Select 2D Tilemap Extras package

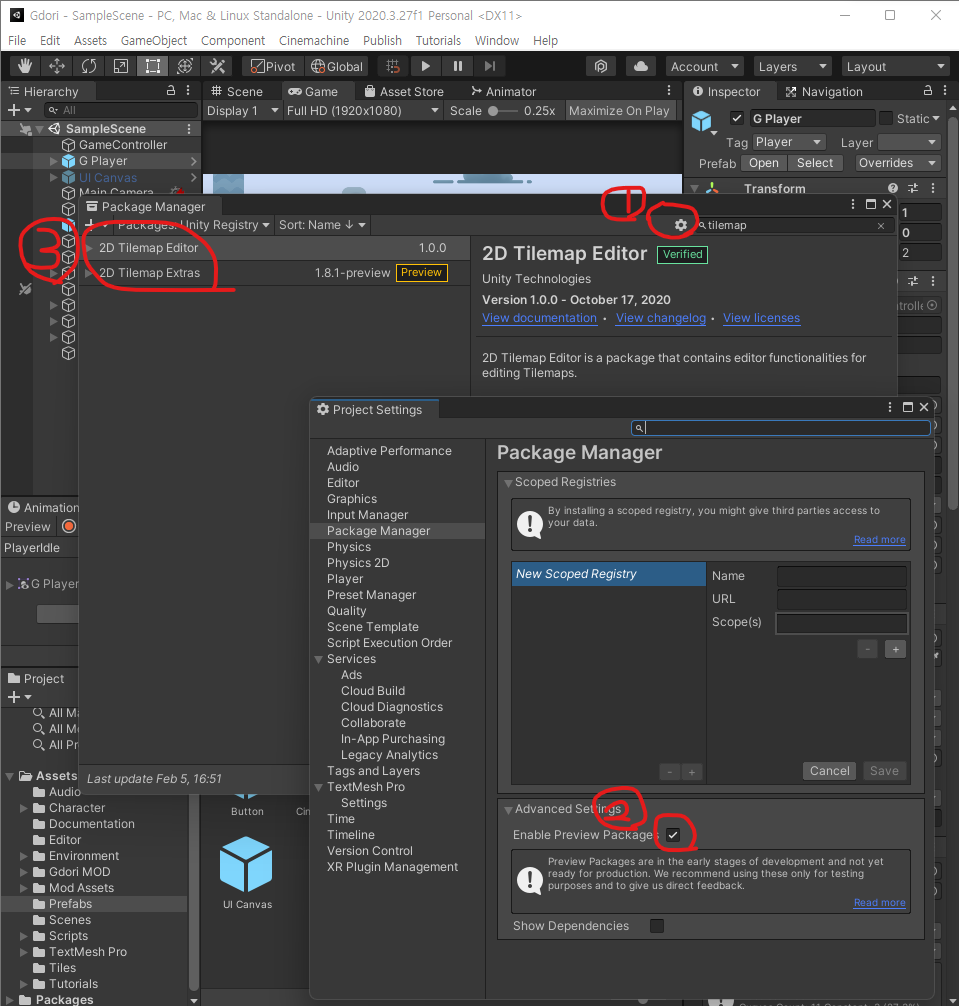point(274,273)
